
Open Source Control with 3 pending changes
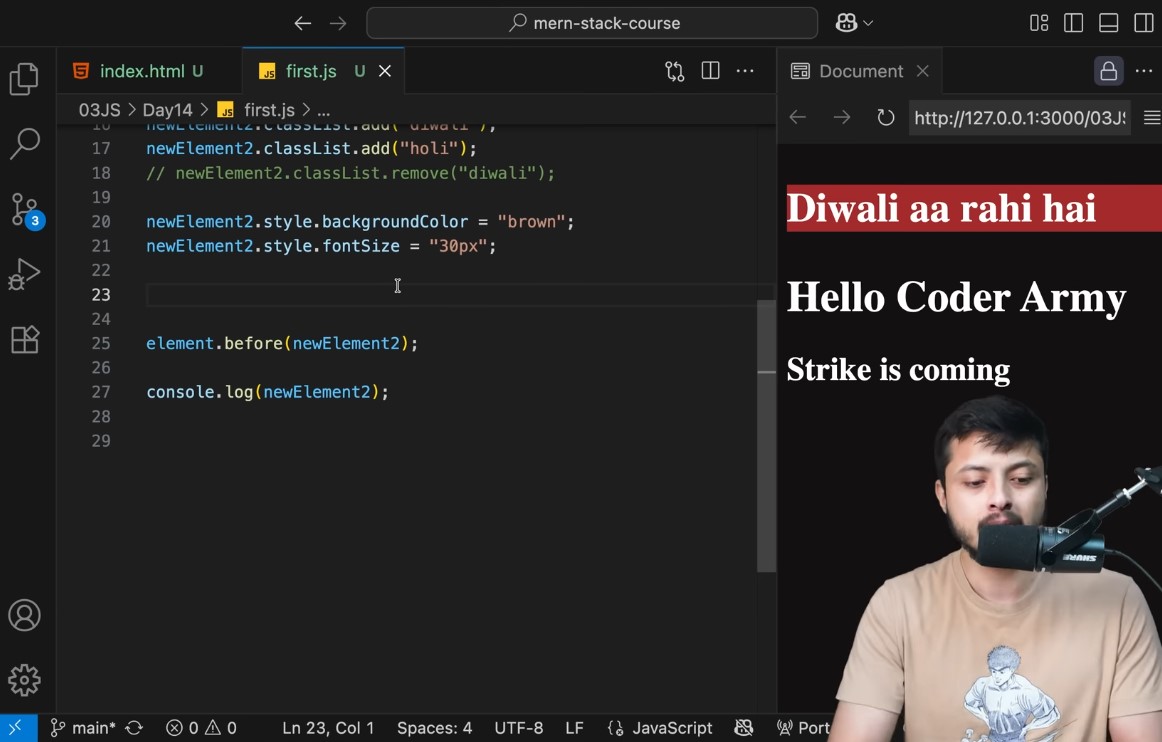(26, 211)
